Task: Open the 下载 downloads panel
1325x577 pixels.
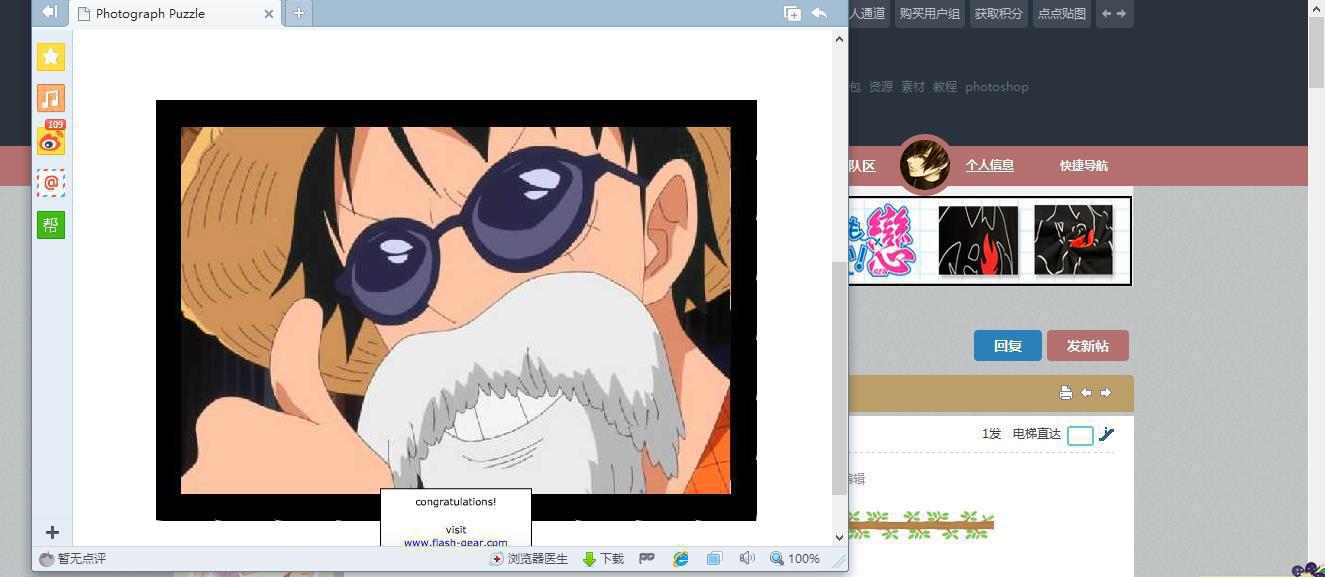Action: coord(603,559)
